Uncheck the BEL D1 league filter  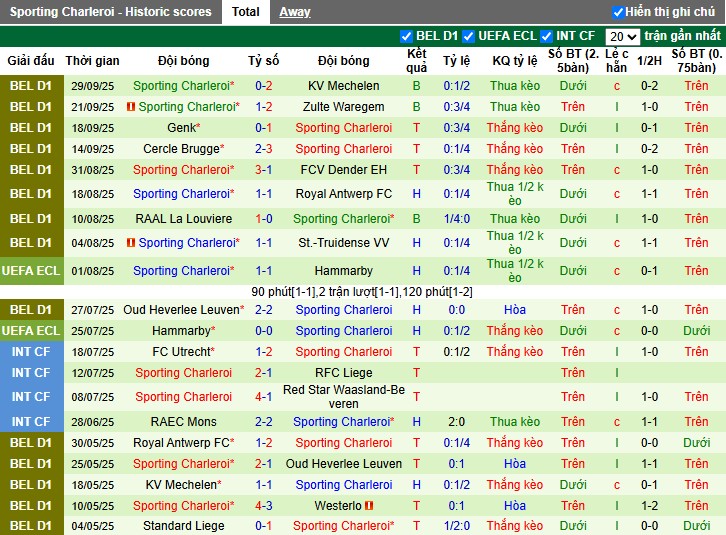point(406,36)
